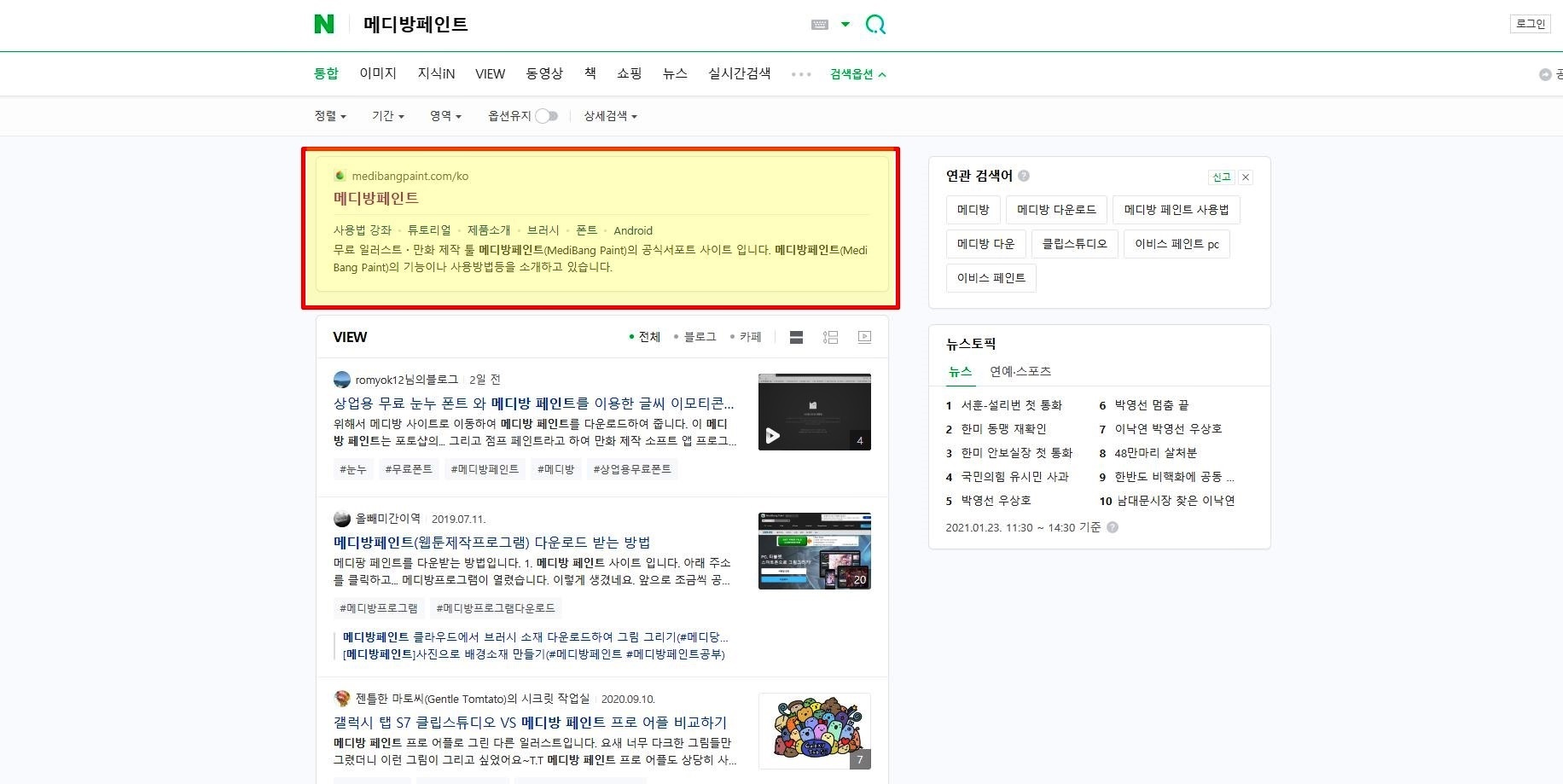
Task: Click the #메디방프로그램다운로드 hashtag
Action: click(x=496, y=608)
